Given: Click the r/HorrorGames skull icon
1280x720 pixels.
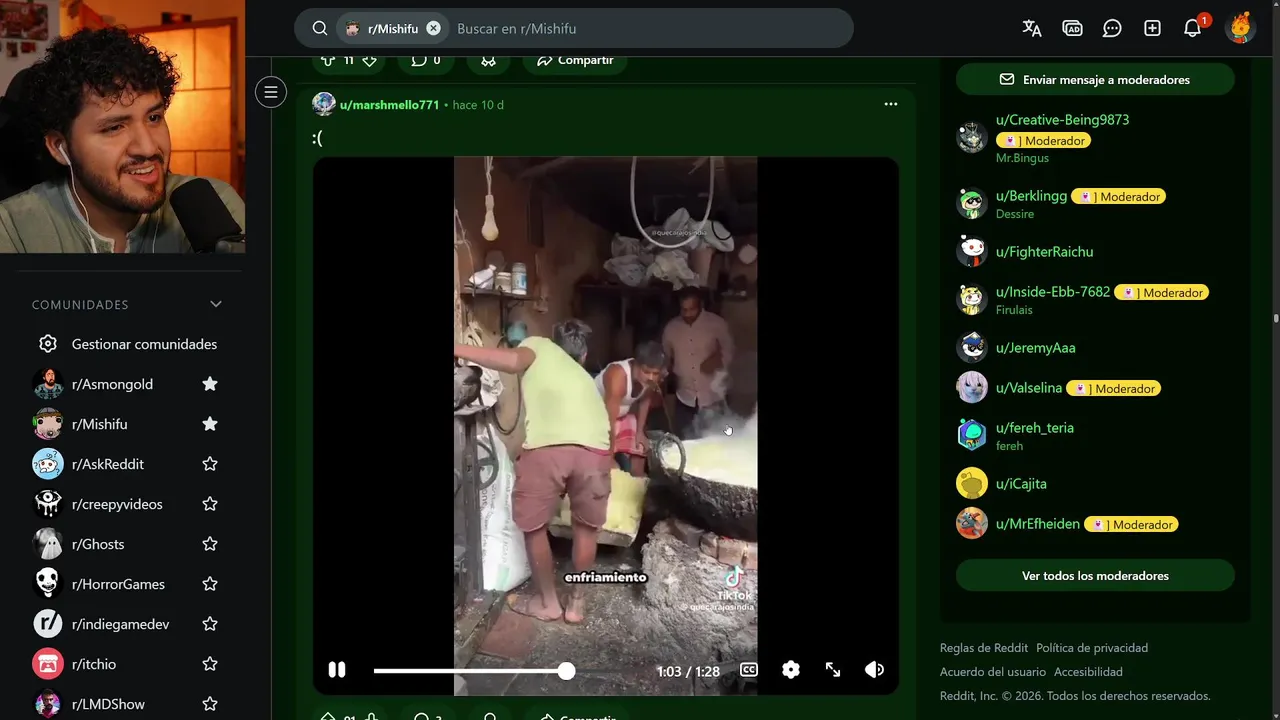Looking at the screenshot, I should [x=48, y=584].
